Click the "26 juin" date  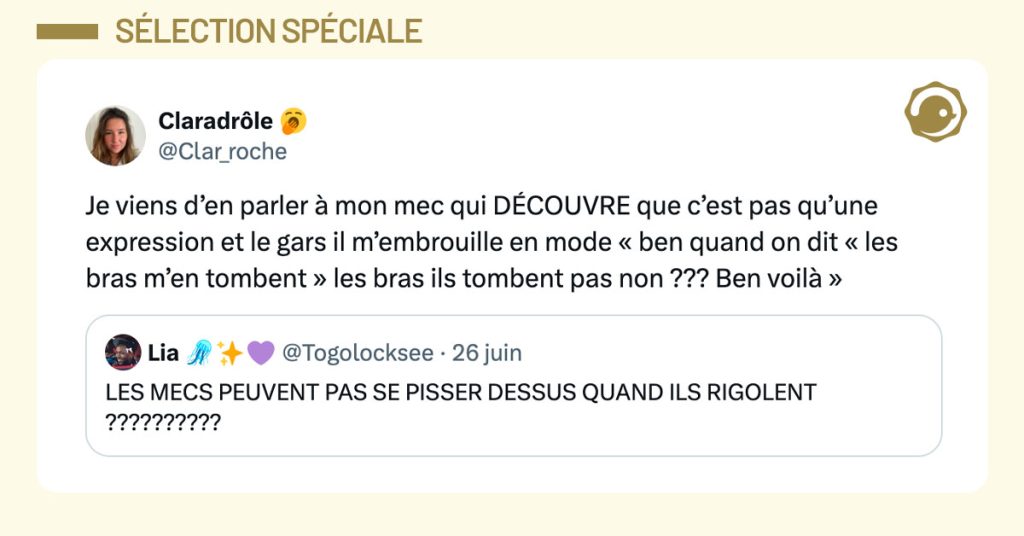point(487,353)
